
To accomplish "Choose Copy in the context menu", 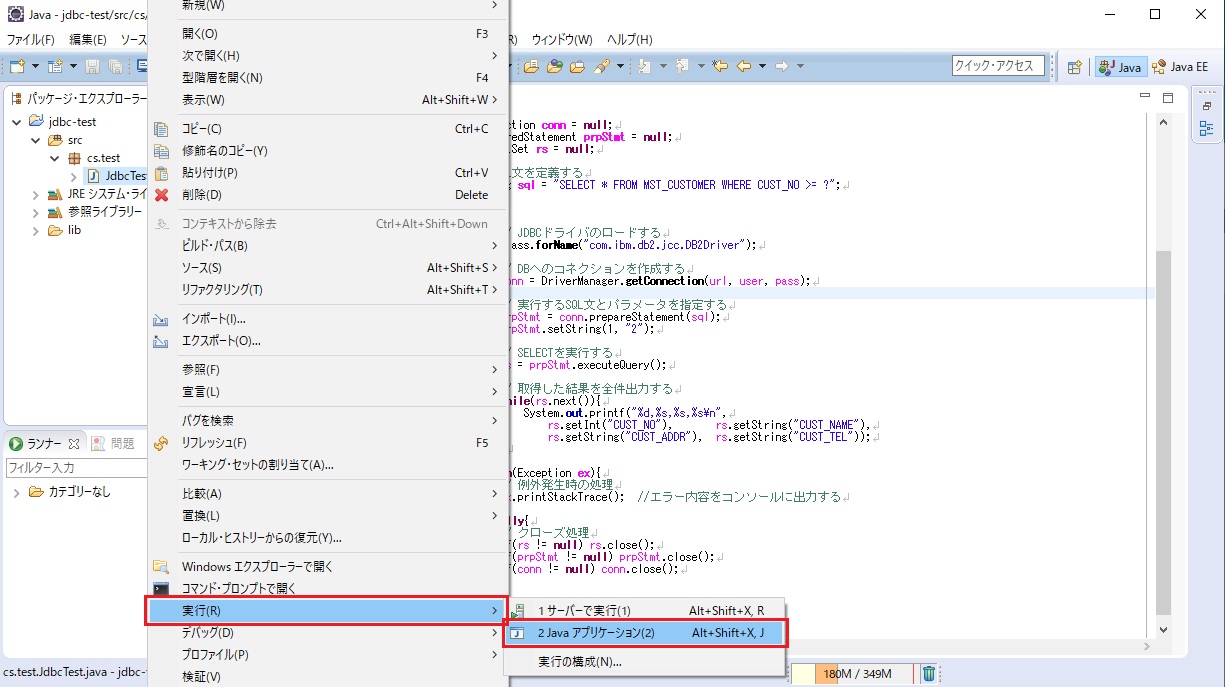I will click(329, 129).
